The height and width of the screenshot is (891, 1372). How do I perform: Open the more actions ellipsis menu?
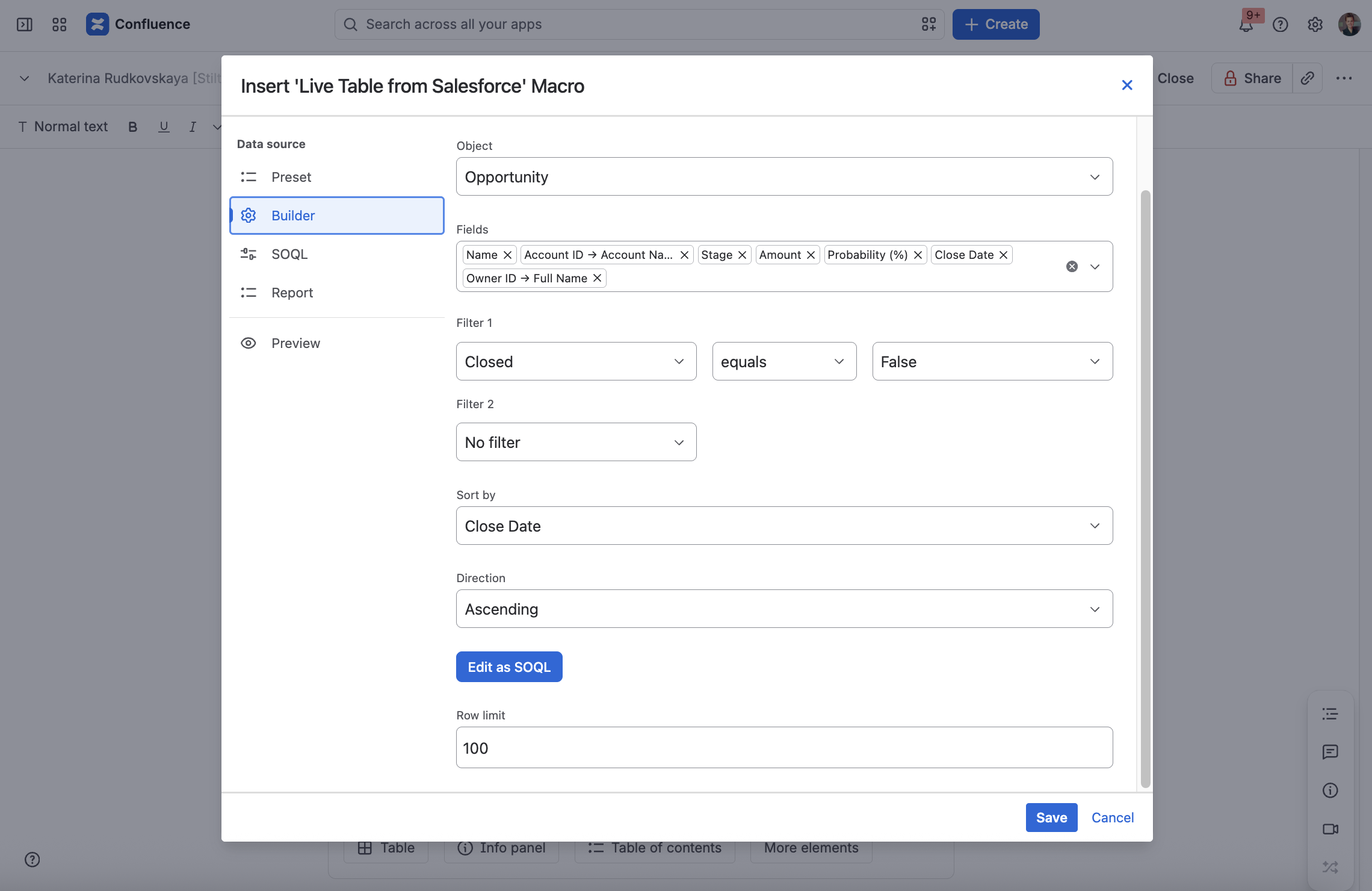(1344, 78)
